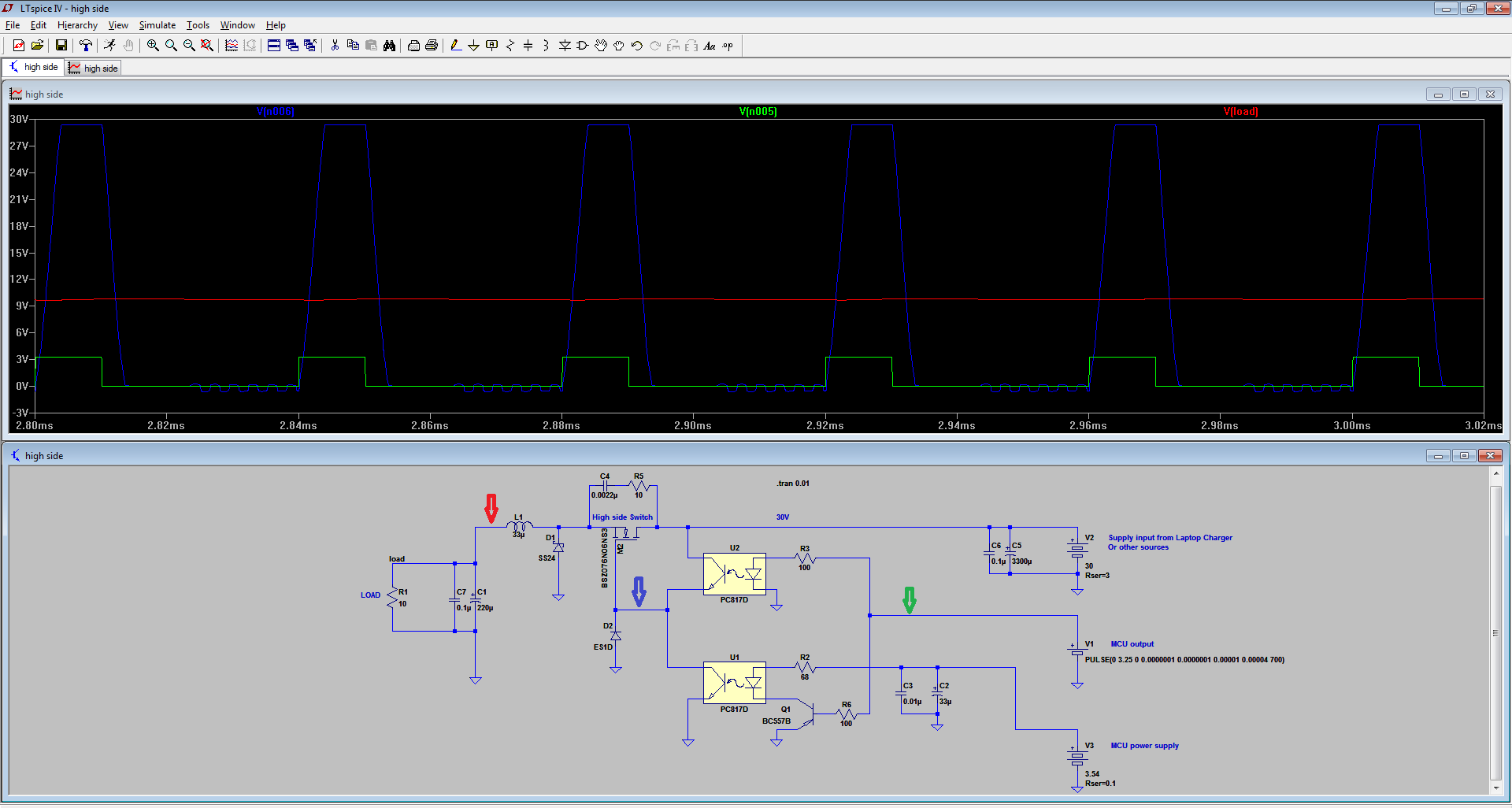Place a Ground symbol tool
Image resolution: width=1512 pixels, height=808 pixels.
(474, 46)
